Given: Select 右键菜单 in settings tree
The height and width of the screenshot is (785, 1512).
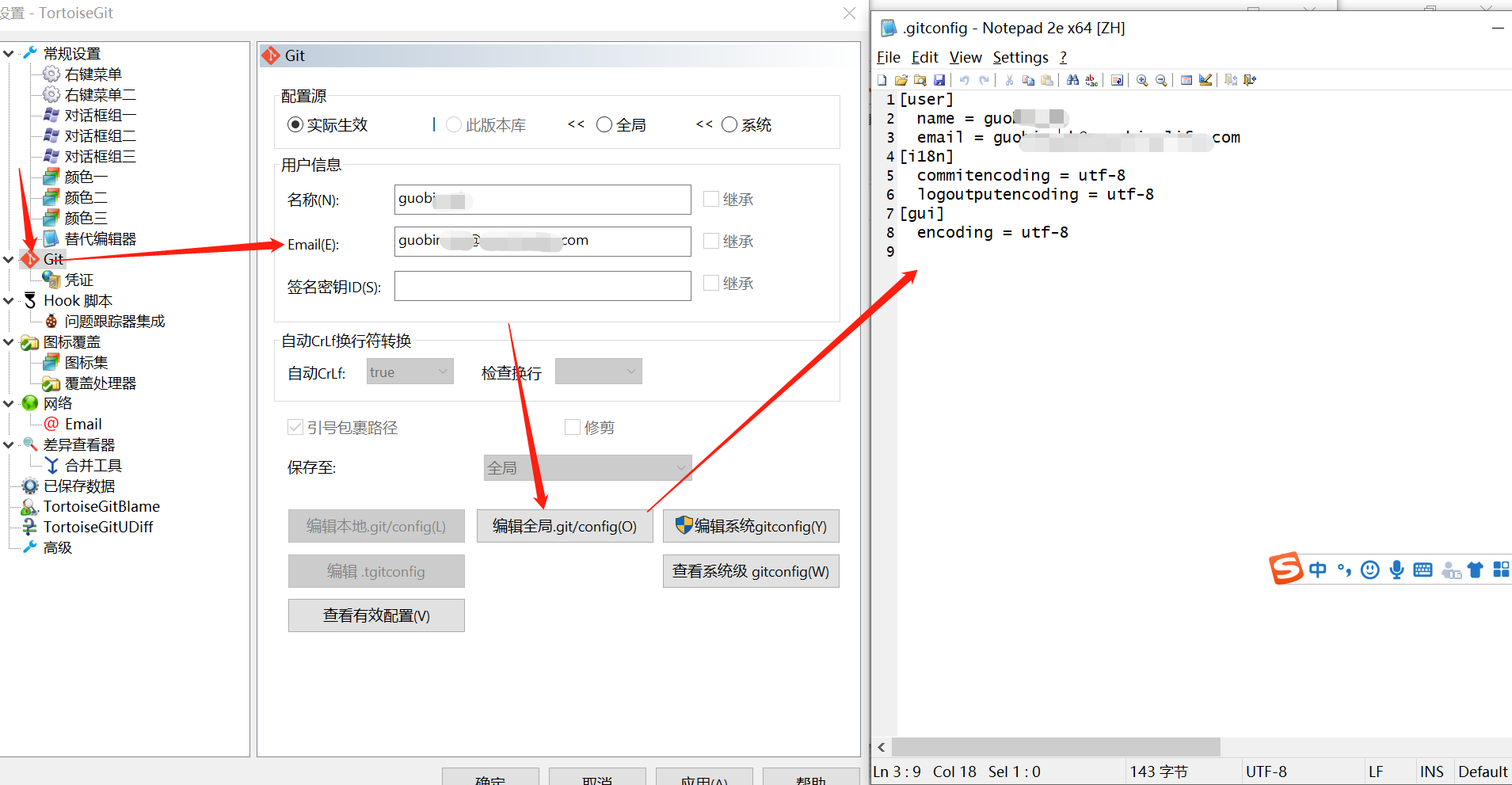Looking at the screenshot, I should (x=93, y=74).
